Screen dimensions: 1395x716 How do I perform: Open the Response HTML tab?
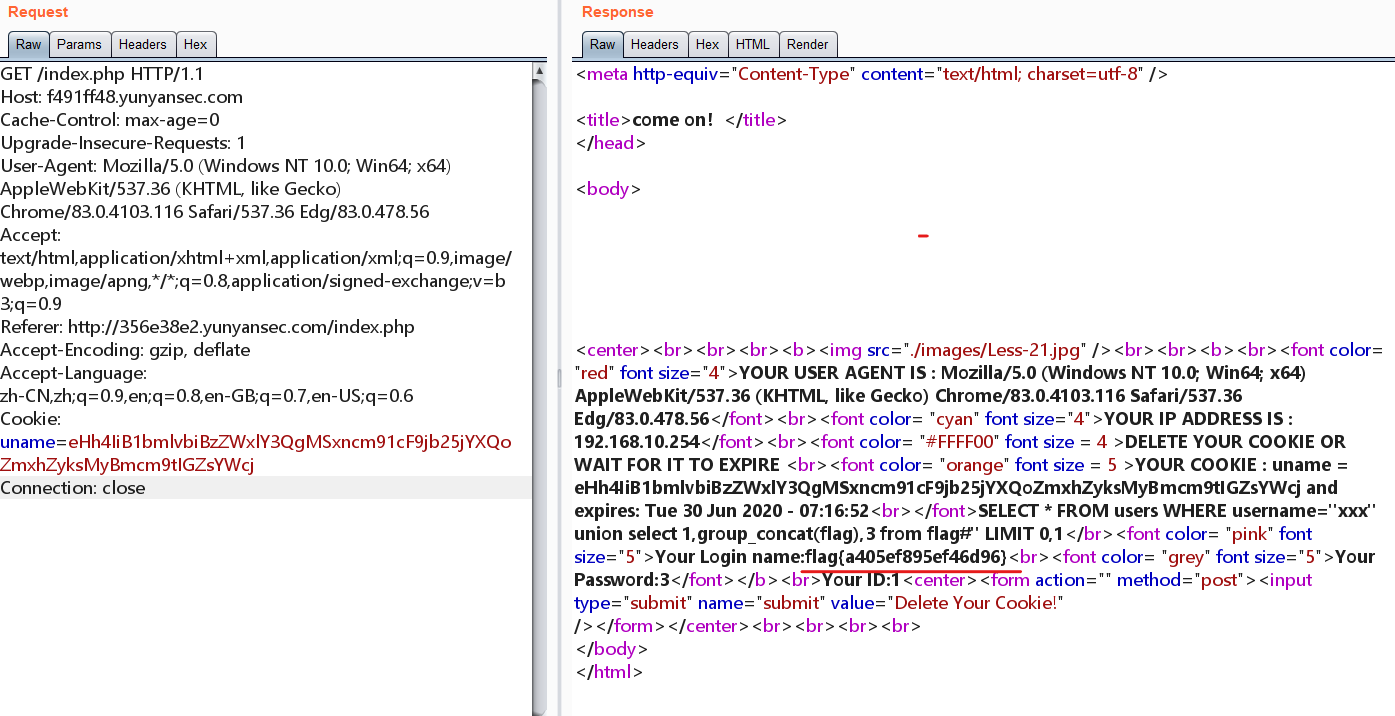753,44
